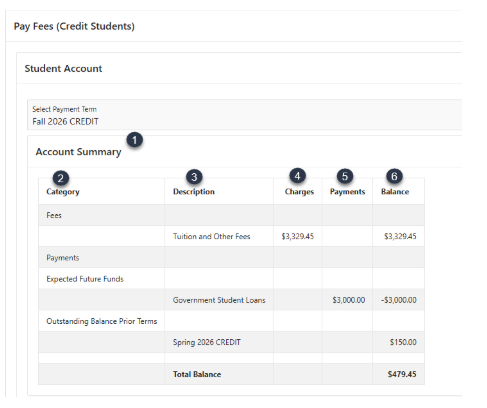Click the Fall 2026 CREDIT term value
The width and height of the screenshot is (487, 408).
pos(65,121)
